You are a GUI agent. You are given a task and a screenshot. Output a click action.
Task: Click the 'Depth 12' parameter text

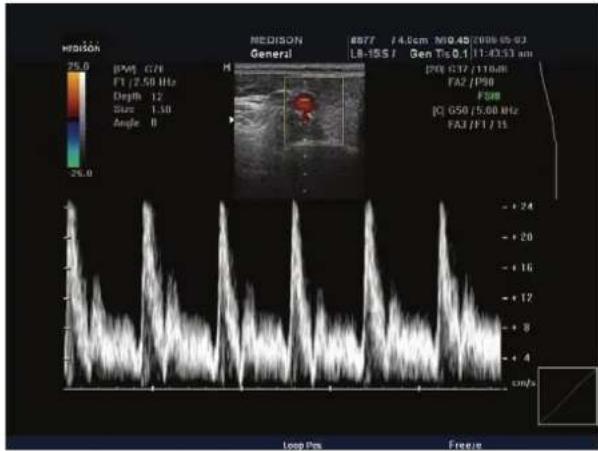coord(138,96)
